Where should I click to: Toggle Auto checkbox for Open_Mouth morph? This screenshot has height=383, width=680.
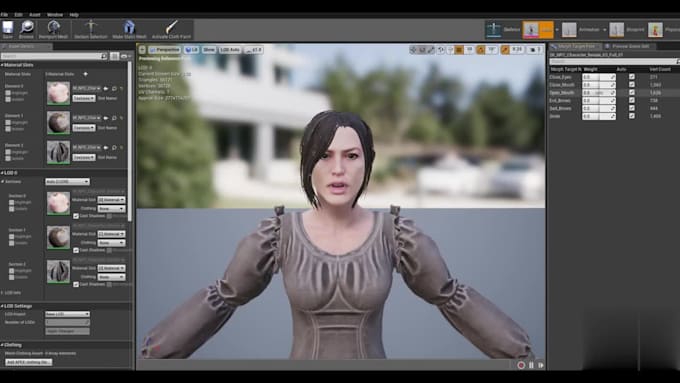click(x=632, y=92)
